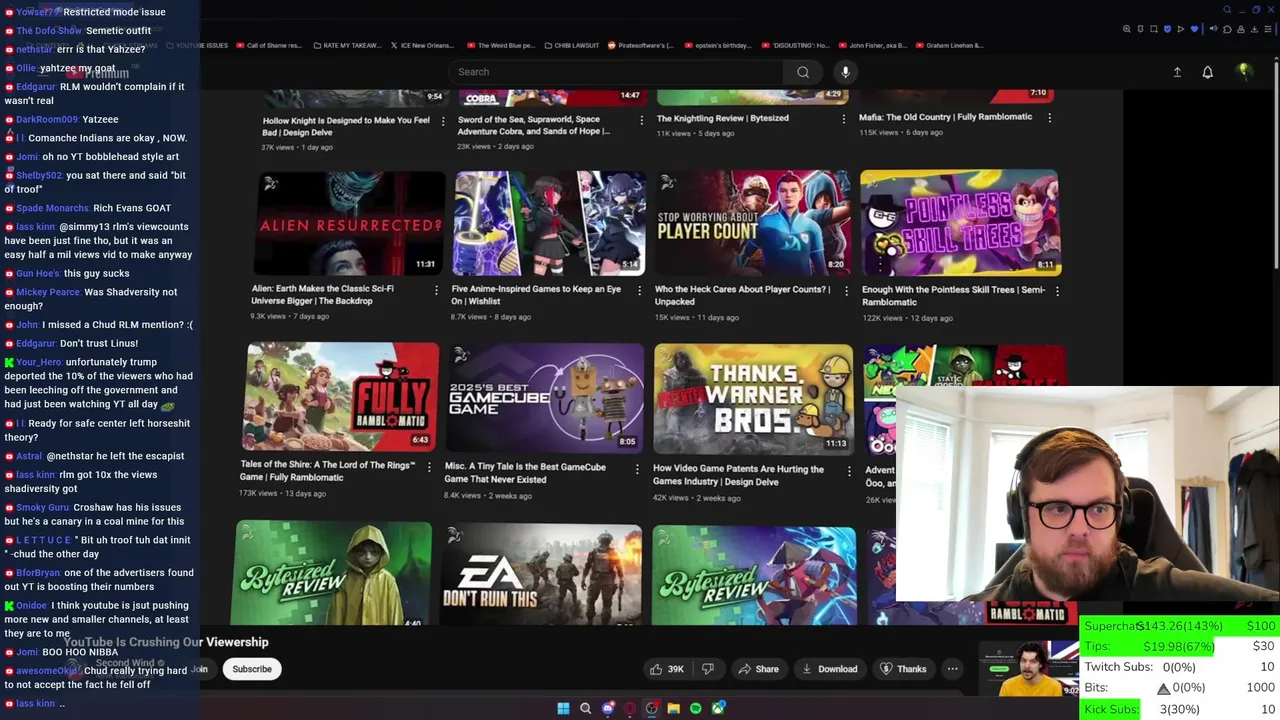This screenshot has height=720, width=1280.
Task: Open 'Pointless Skill Trees' thumbnail
Action: pos(960,222)
